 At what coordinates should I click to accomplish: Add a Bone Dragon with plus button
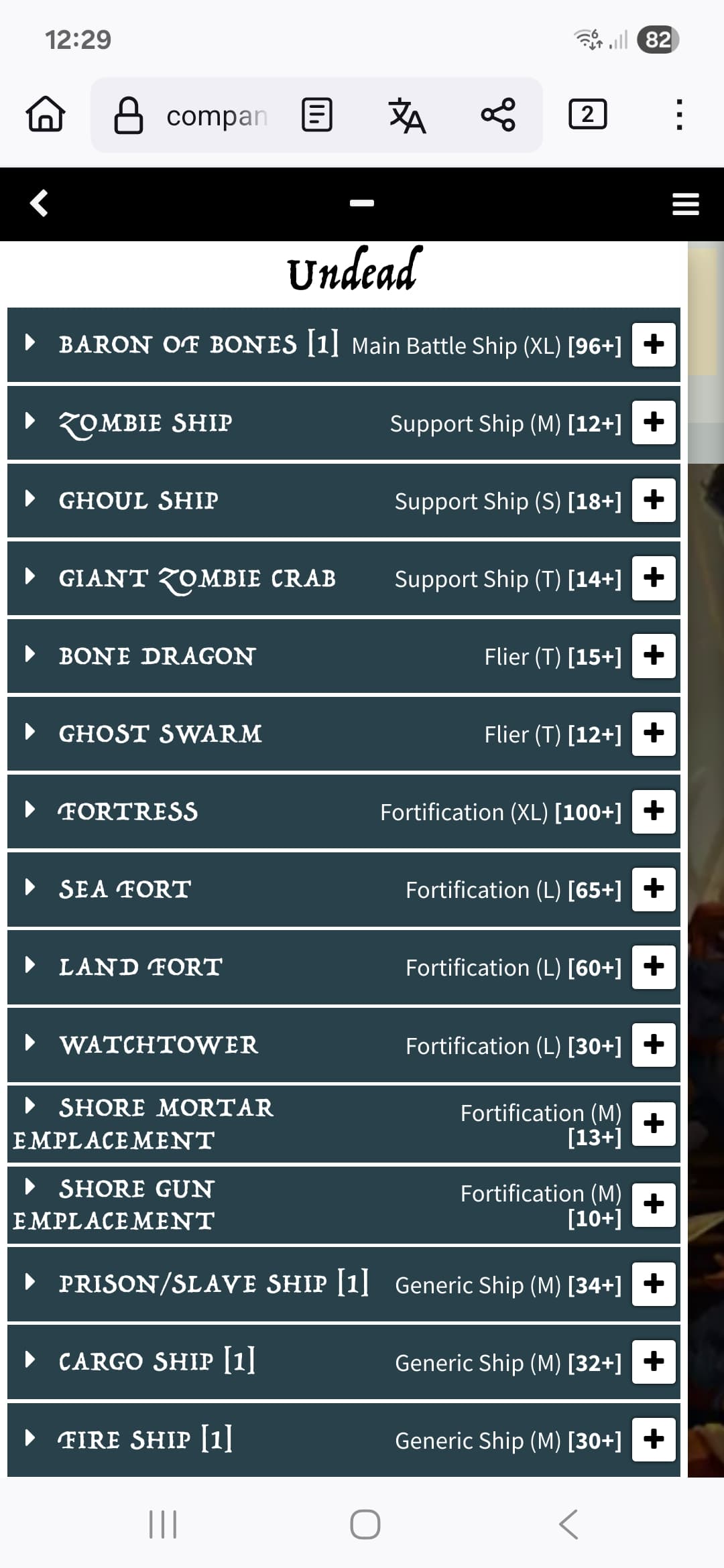(654, 655)
